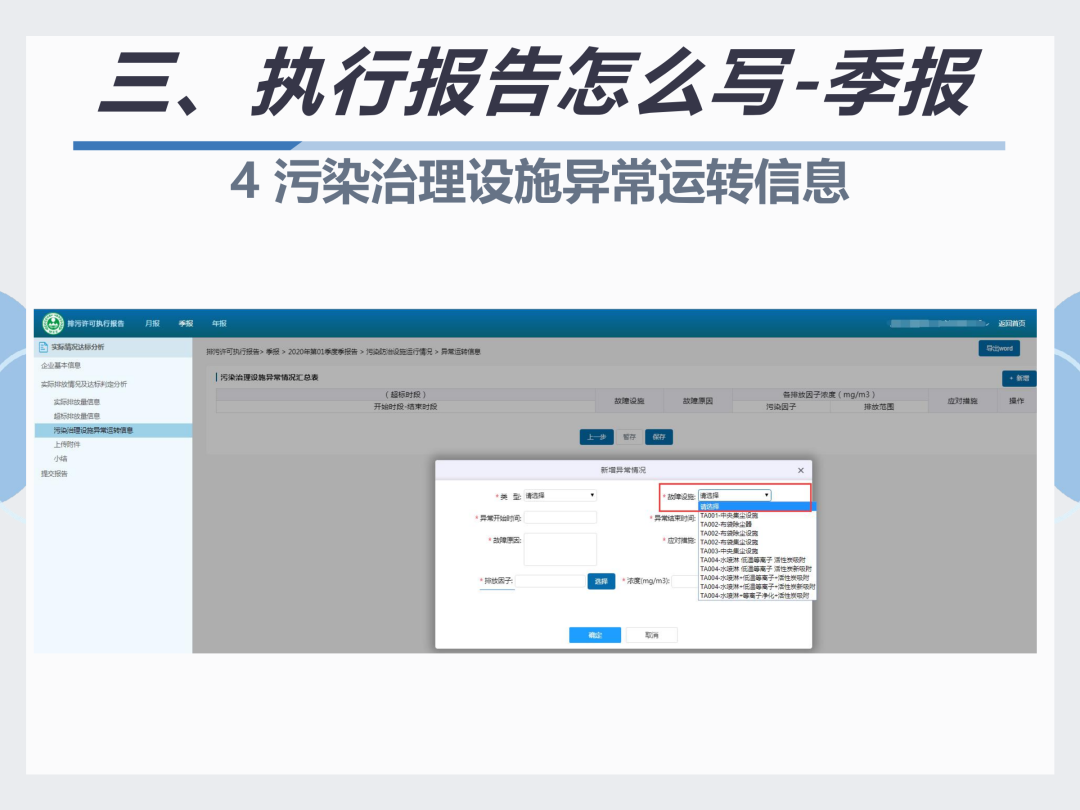Close the 新增异常情况 dialog with the X
This screenshot has width=1080, height=810.
pyautogui.click(x=800, y=470)
